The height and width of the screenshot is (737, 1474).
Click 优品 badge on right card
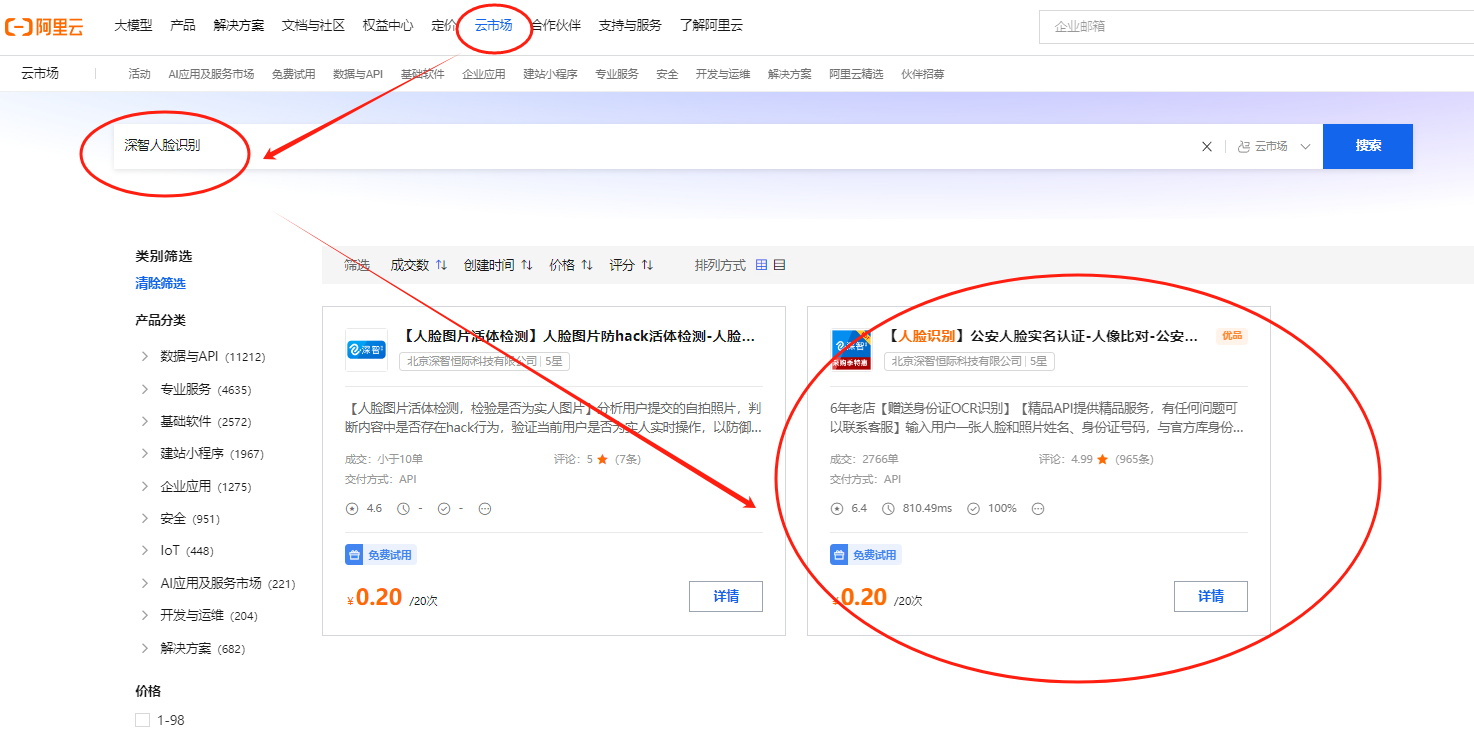[1232, 336]
